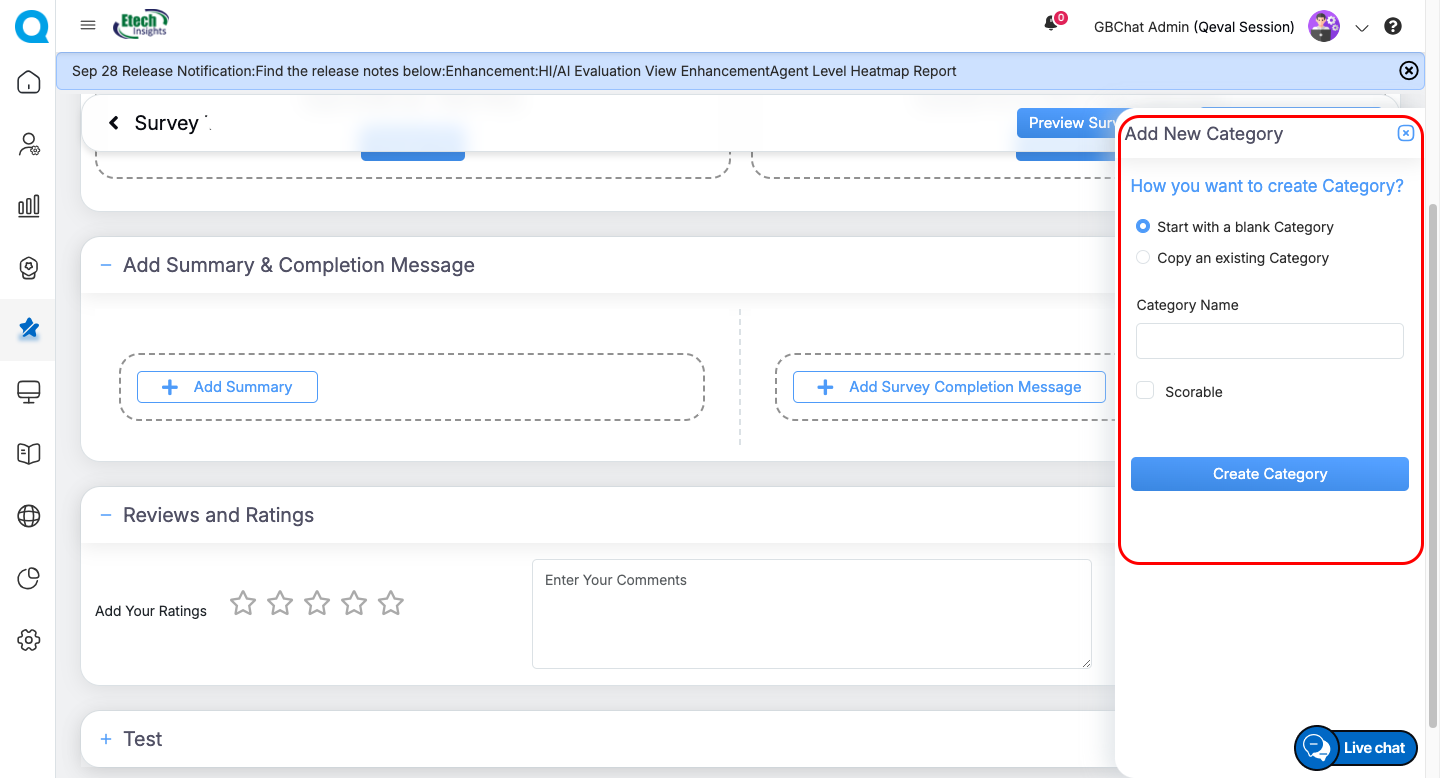Select Start with a blank Category
This screenshot has height=778, width=1440.
tap(1143, 227)
